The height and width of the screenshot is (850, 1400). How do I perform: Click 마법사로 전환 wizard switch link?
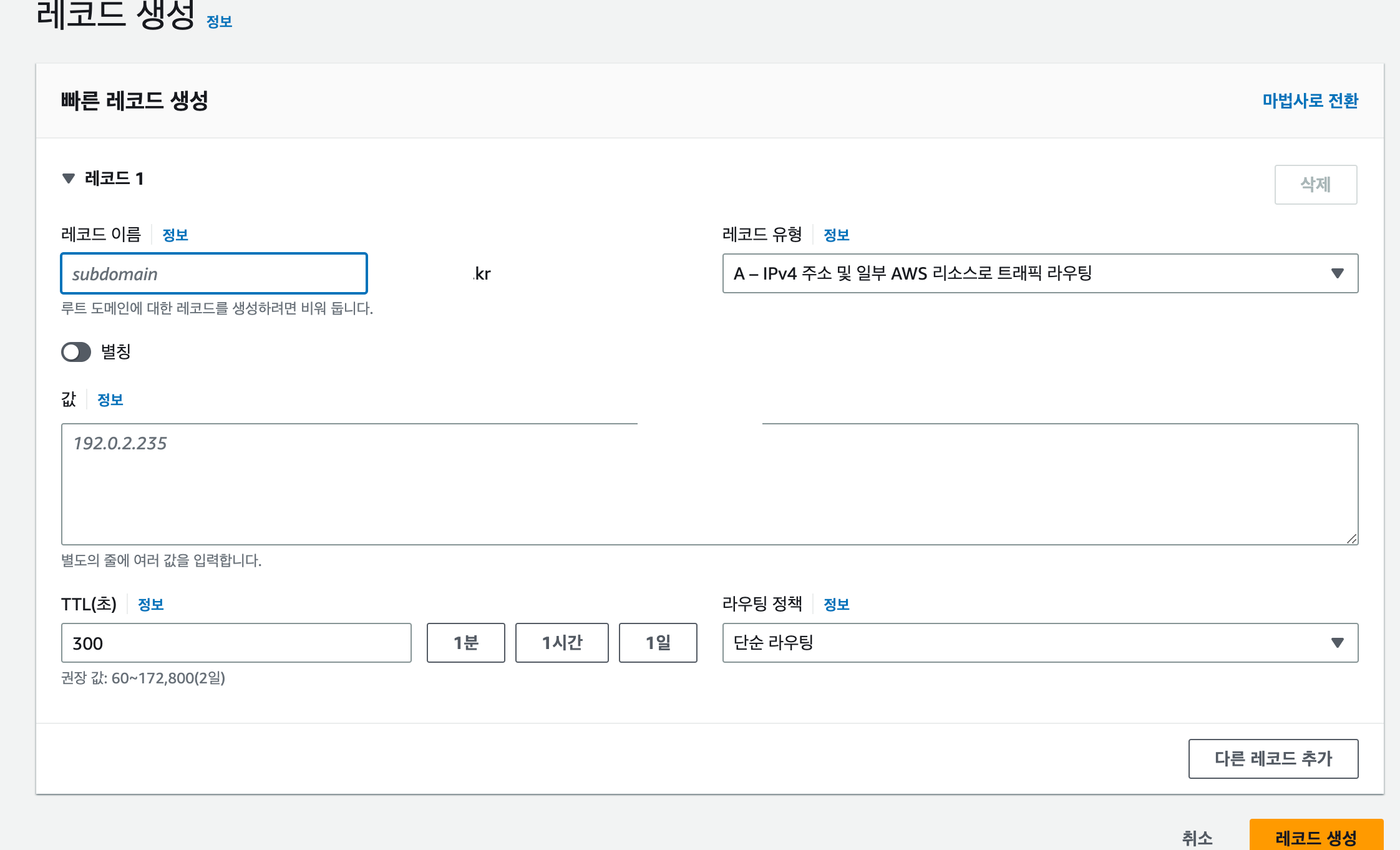click(x=1310, y=100)
